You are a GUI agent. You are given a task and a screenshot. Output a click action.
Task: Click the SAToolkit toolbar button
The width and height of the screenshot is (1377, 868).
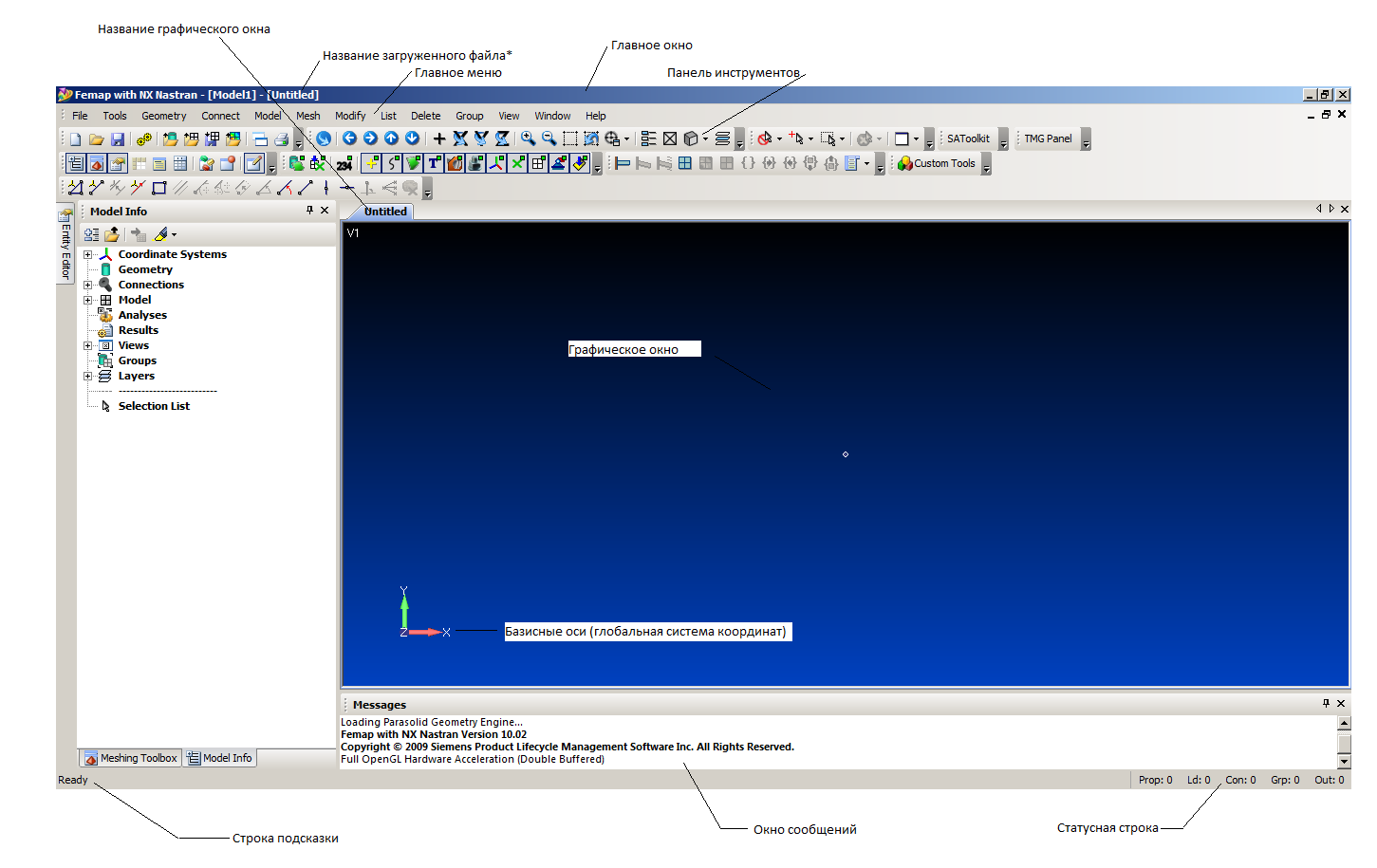tap(968, 139)
